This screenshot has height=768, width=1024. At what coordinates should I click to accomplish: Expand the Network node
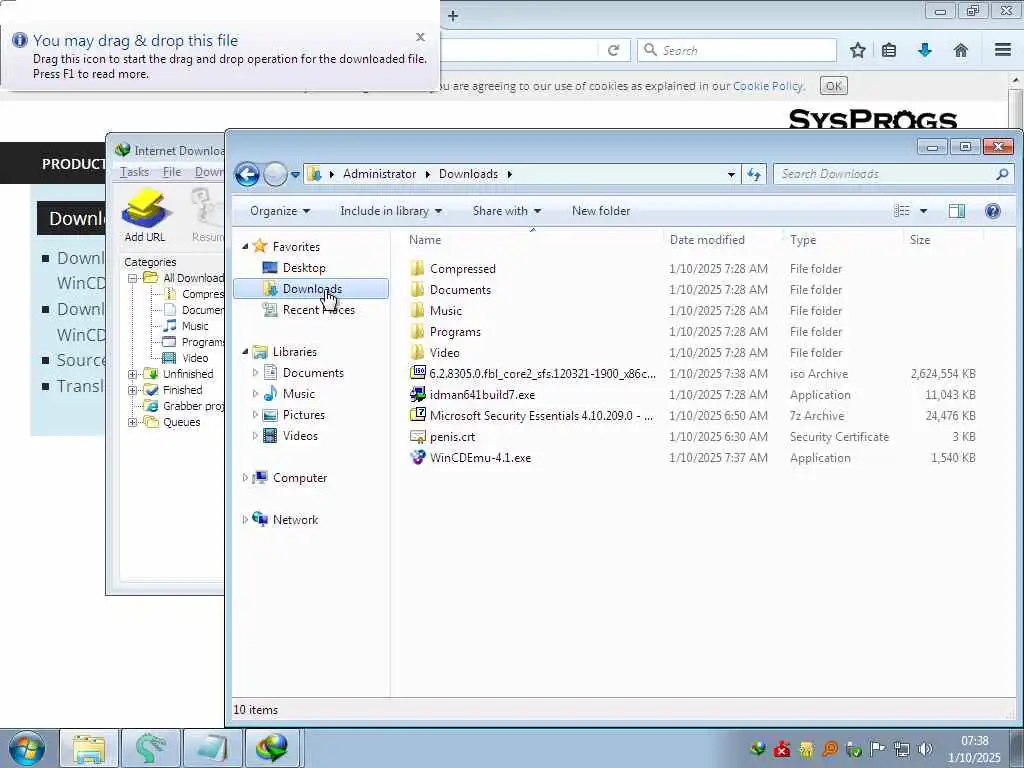pos(246,520)
